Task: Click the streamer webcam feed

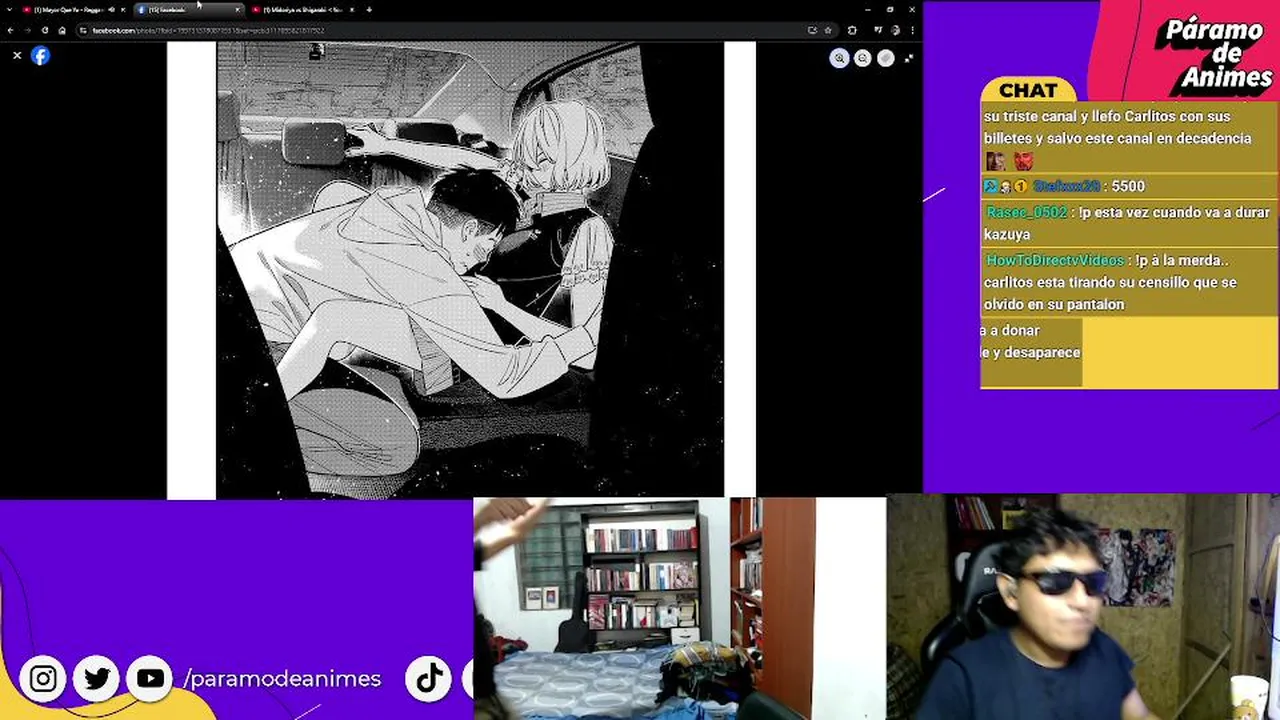Action: pyautogui.click(x=1083, y=607)
